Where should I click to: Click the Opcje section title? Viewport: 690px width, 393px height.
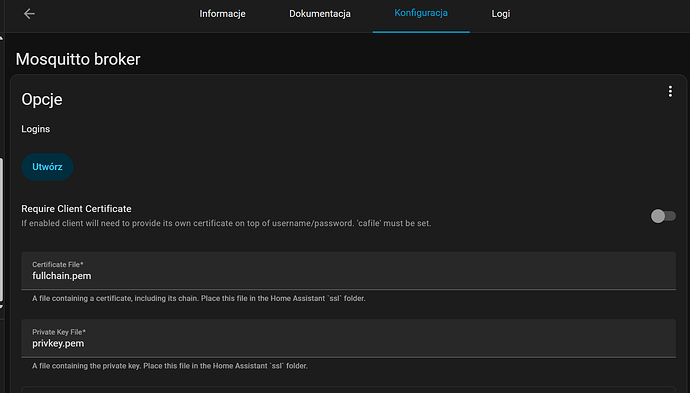(x=42, y=99)
